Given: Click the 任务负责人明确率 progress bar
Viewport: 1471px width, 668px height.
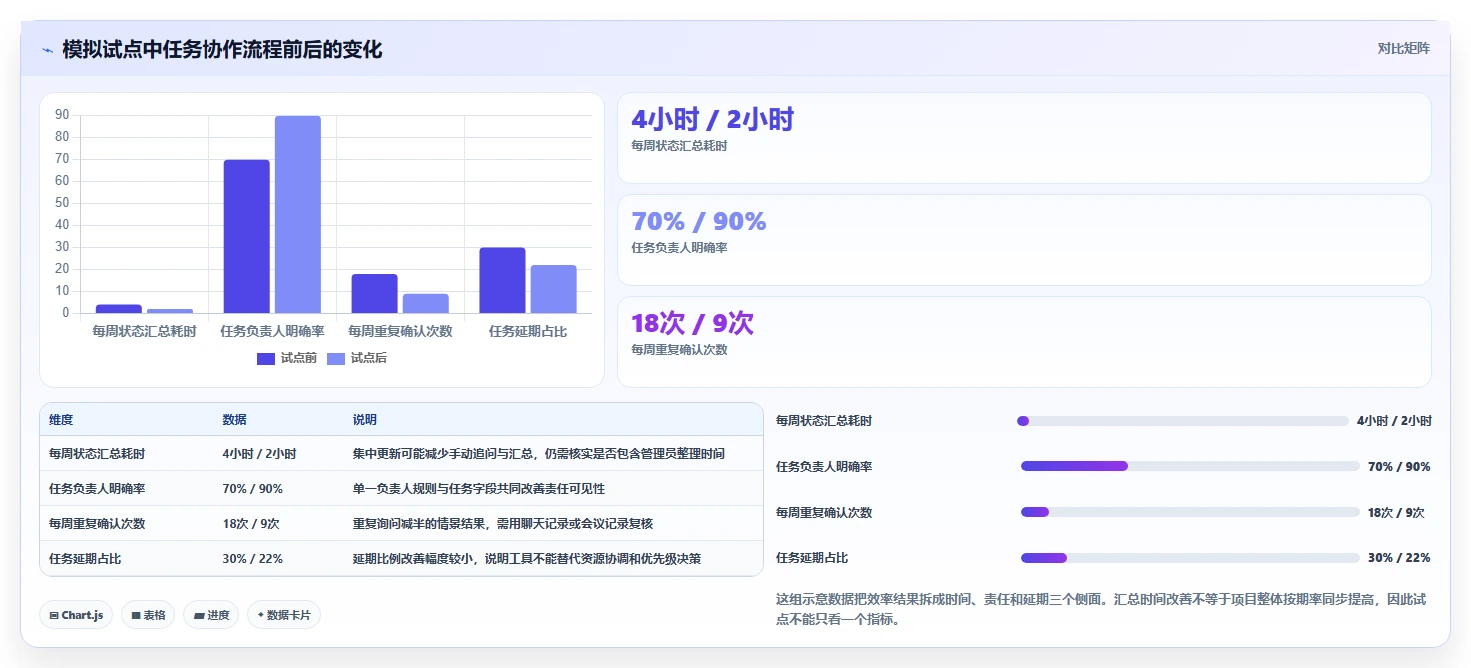Looking at the screenshot, I should [1190, 466].
